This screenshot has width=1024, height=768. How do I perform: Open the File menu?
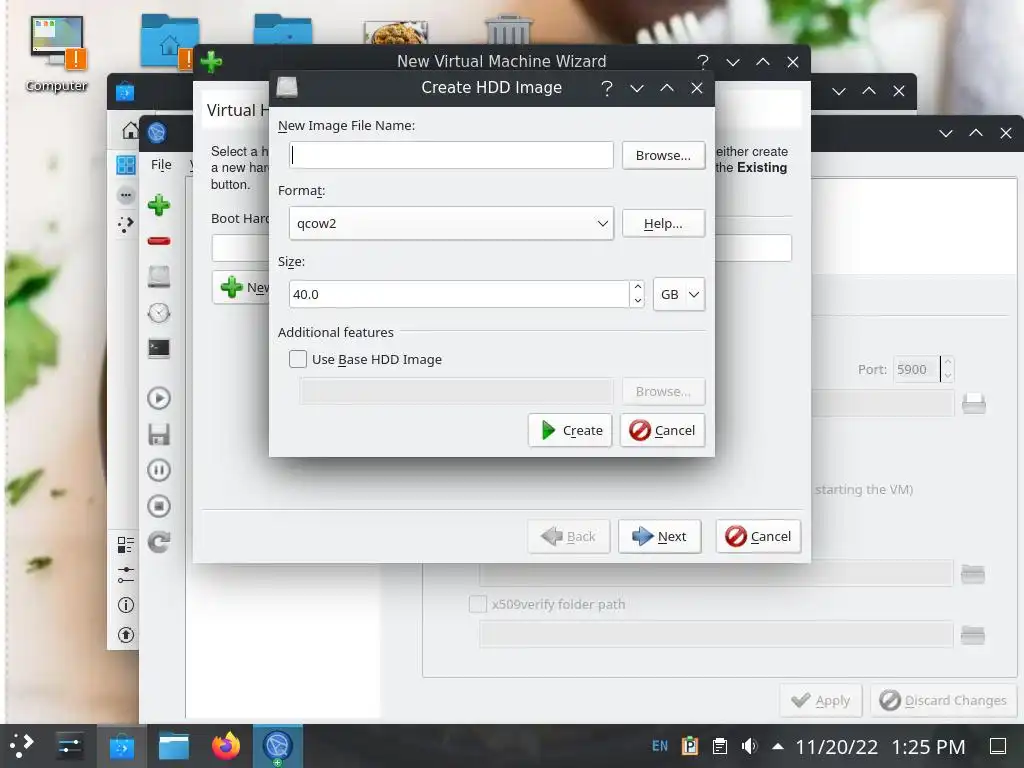point(161,165)
